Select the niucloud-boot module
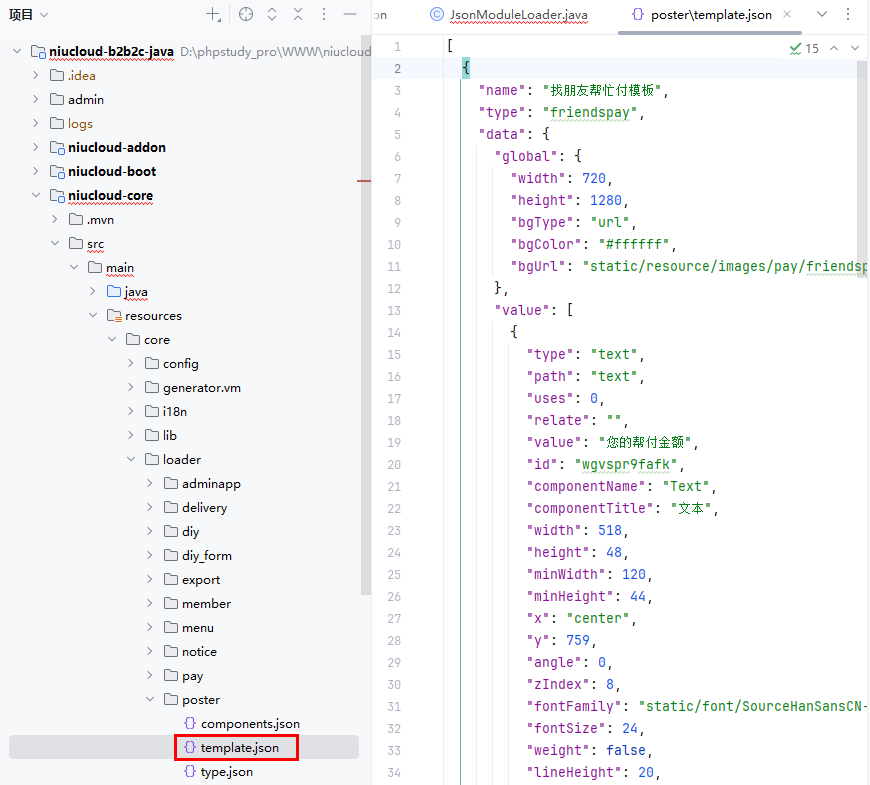 coord(111,172)
